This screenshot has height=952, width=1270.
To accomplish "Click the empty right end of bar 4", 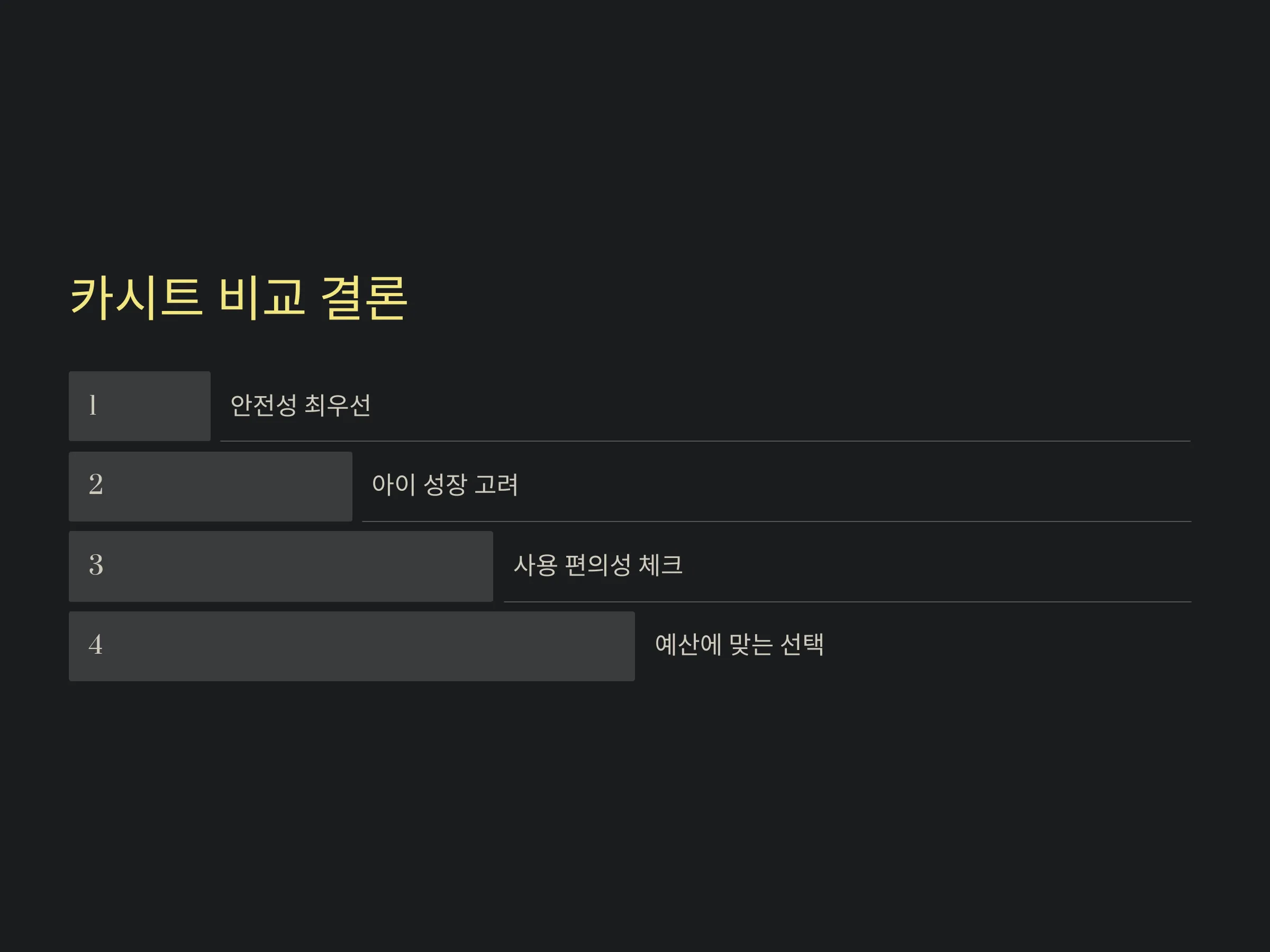I will coord(574,646).
